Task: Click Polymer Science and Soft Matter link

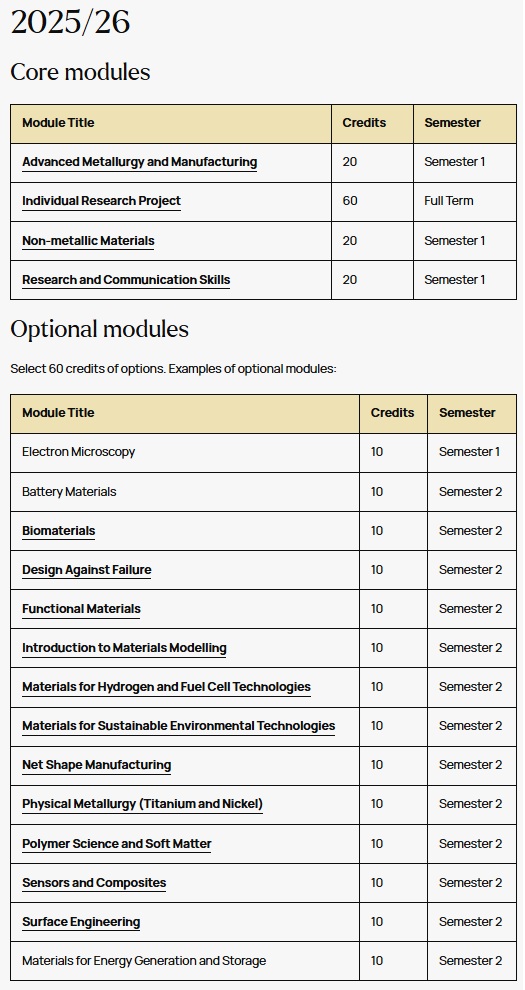Action: click(117, 844)
